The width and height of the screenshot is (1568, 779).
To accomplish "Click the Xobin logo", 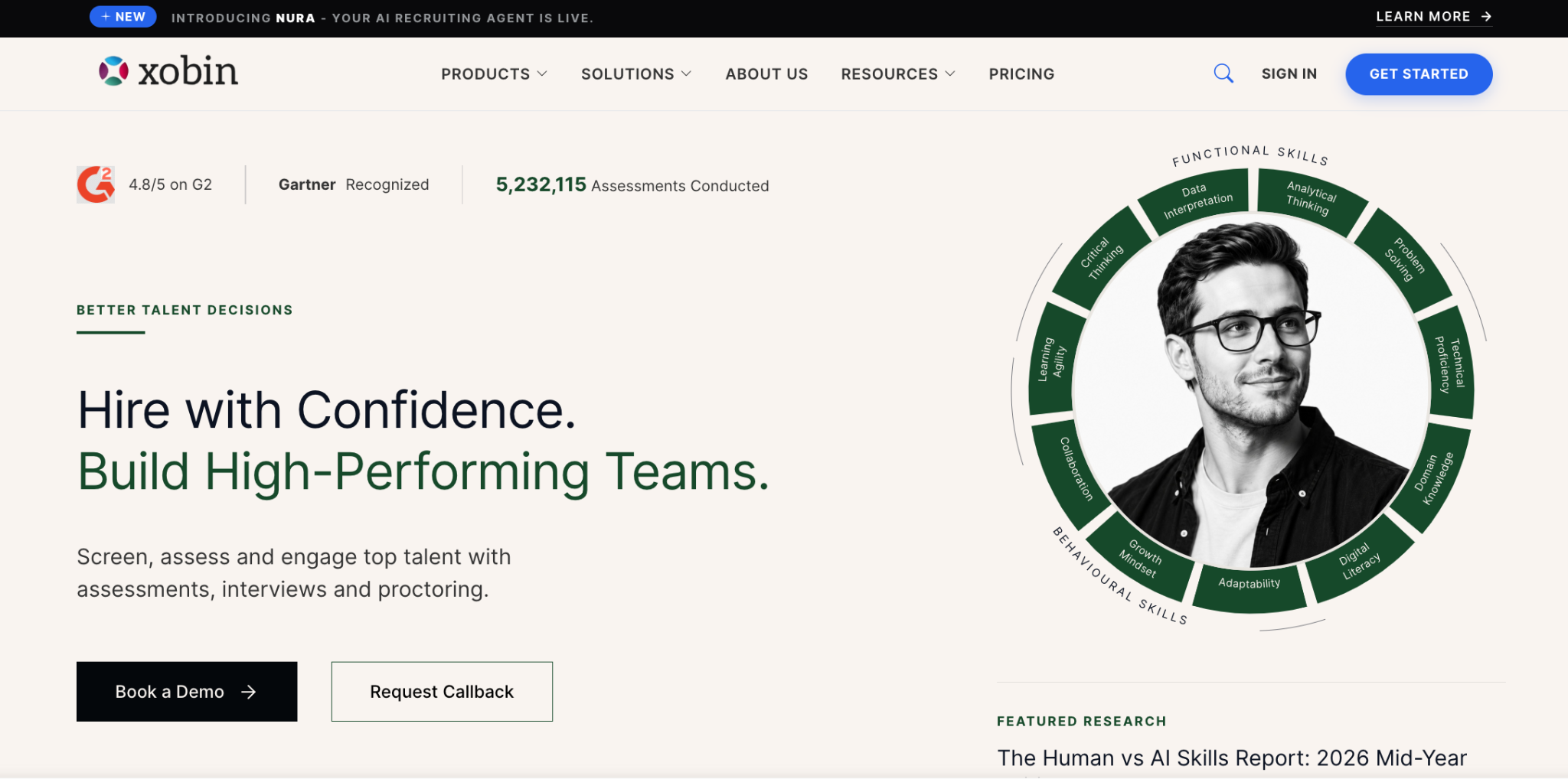I will (168, 71).
